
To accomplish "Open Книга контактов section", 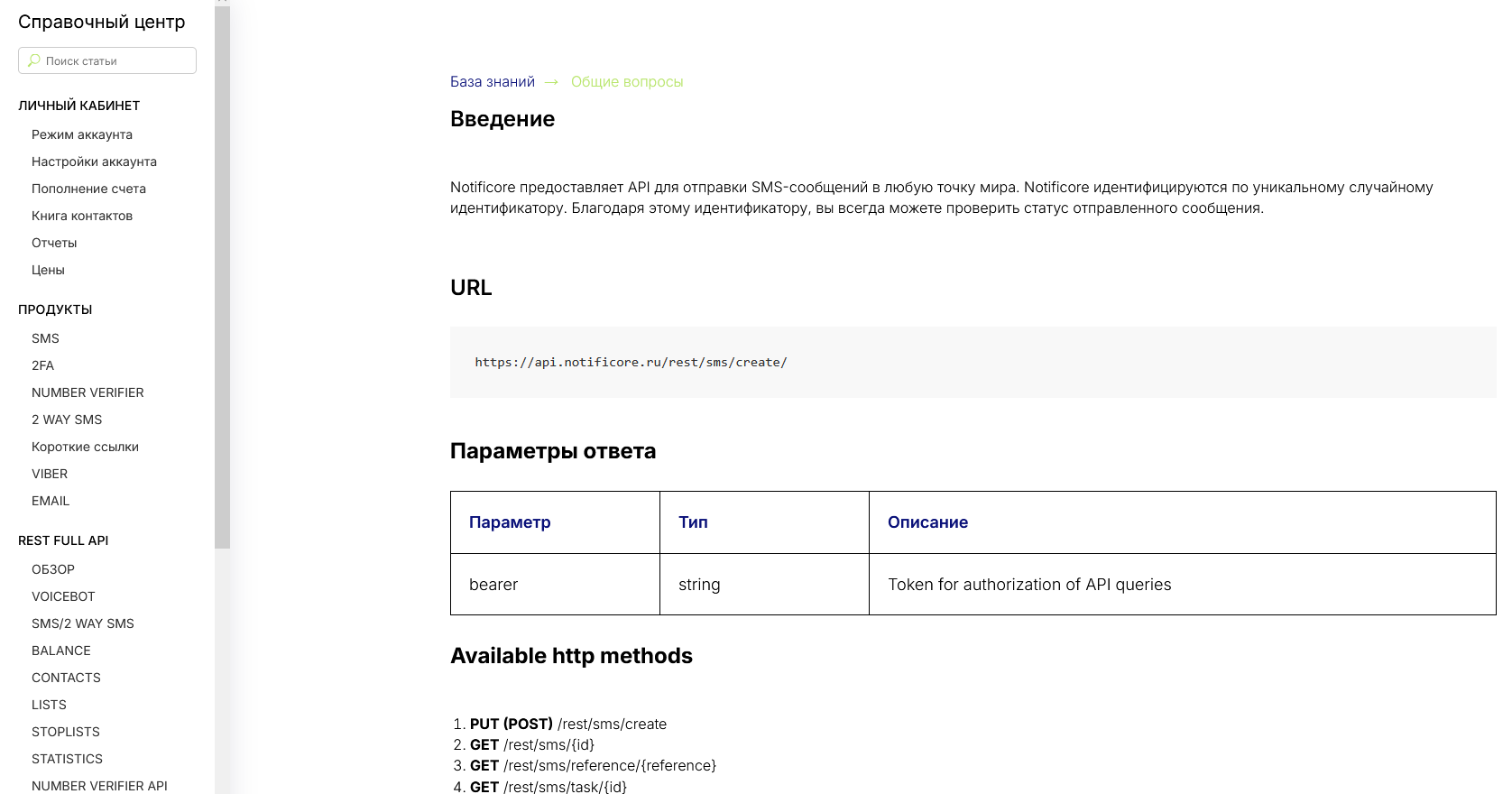I will pos(82,216).
